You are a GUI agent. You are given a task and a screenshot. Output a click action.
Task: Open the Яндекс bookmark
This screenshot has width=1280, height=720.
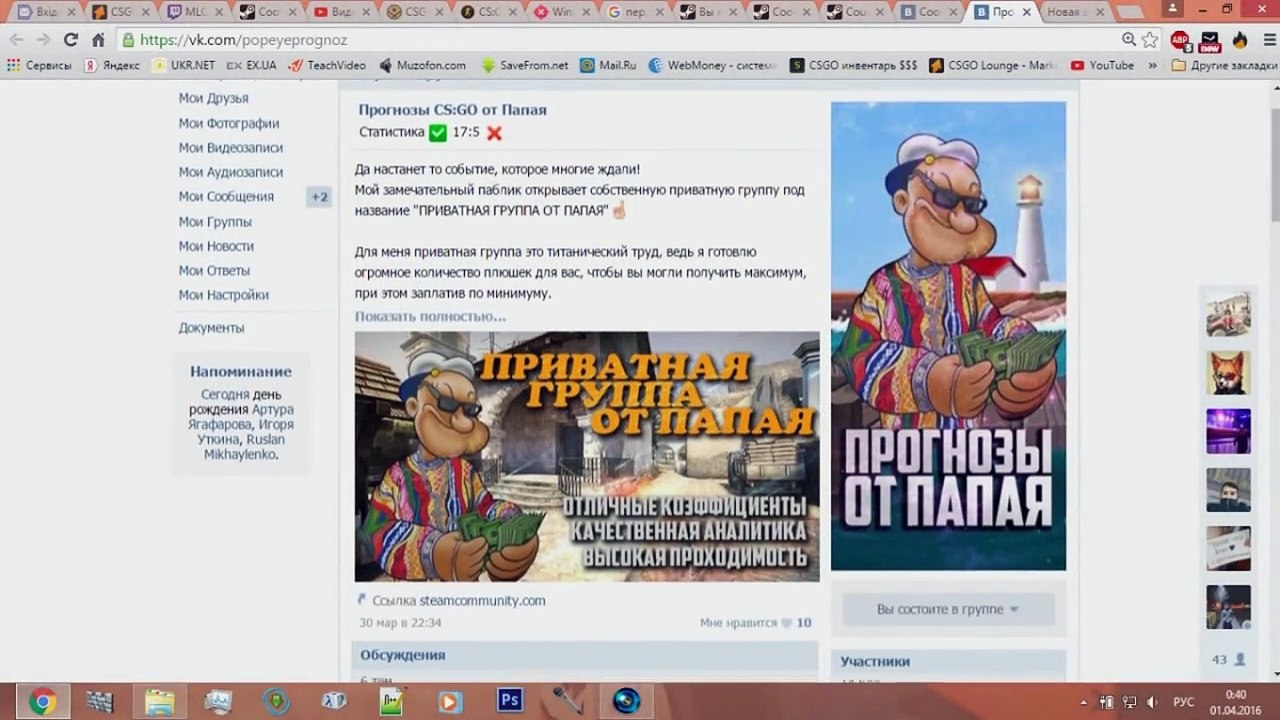(x=112, y=65)
